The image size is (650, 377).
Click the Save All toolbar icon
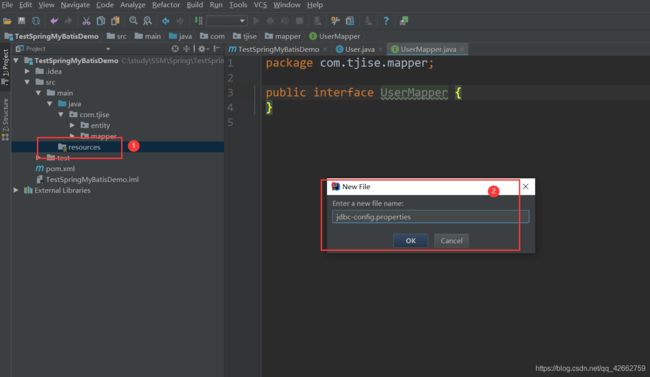tap(22, 21)
